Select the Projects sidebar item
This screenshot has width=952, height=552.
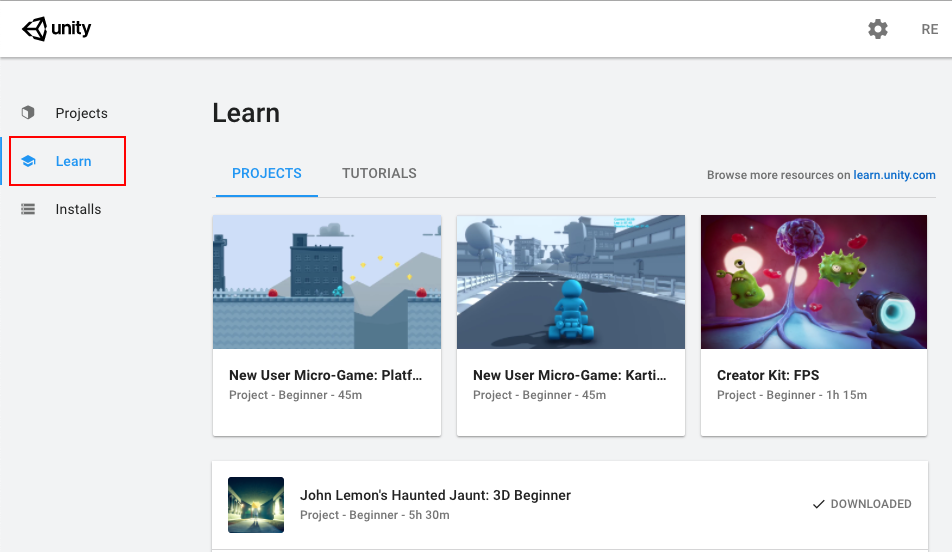(81, 113)
